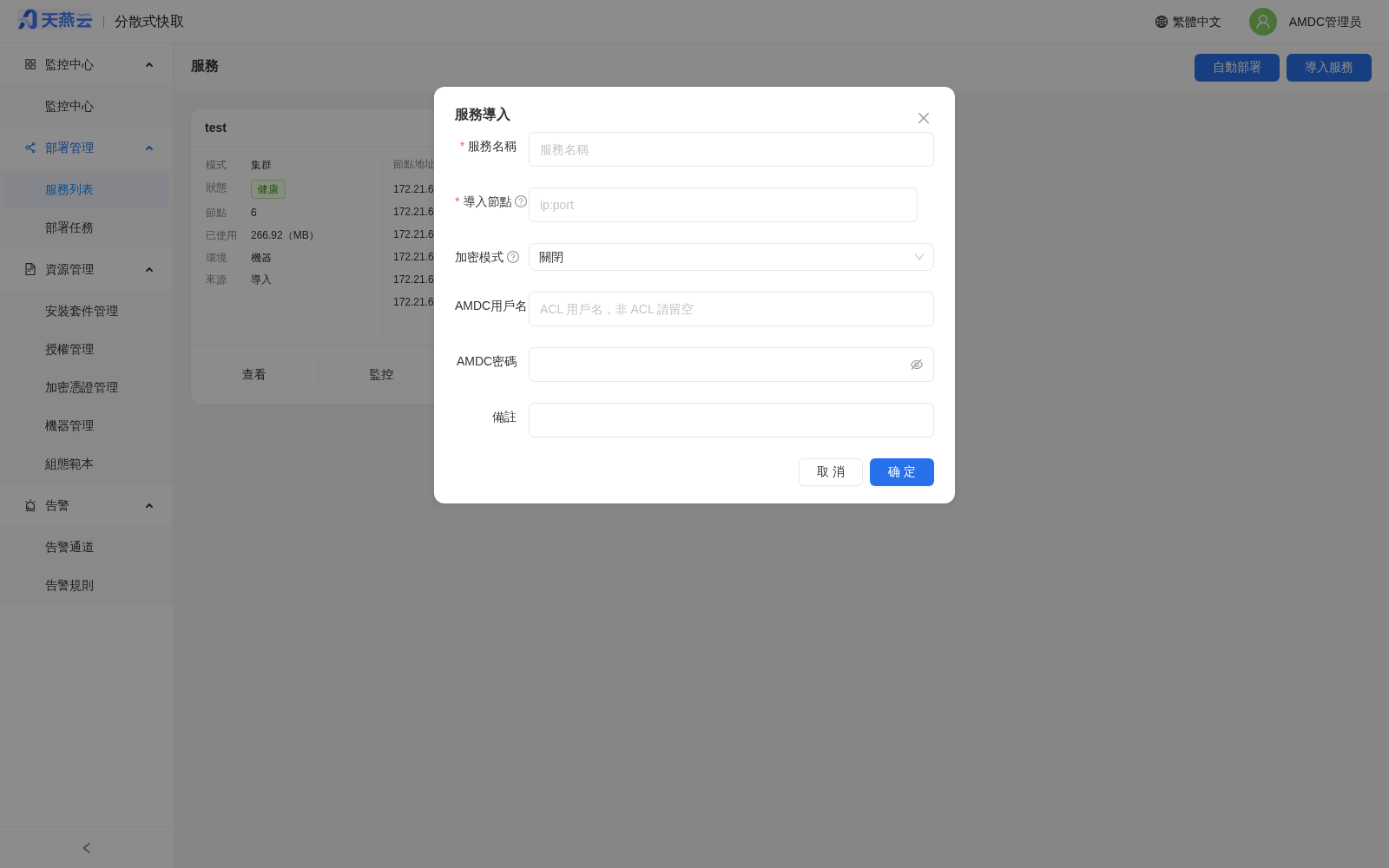Open 安裝套件管理 in sidebar

pyautogui.click(x=87, y=311)
